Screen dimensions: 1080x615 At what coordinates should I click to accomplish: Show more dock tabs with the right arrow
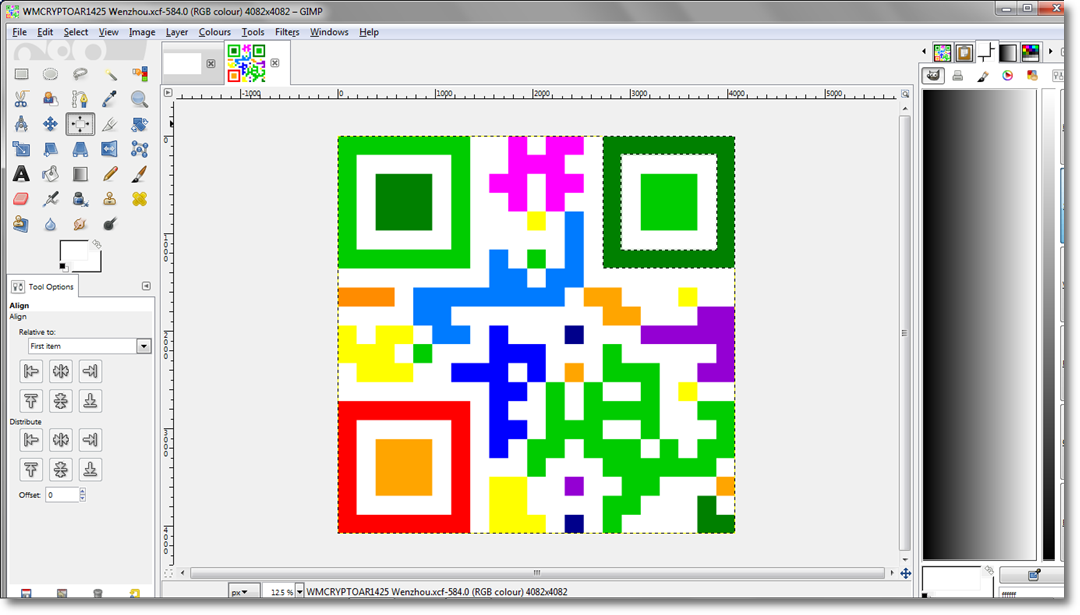1050,52
